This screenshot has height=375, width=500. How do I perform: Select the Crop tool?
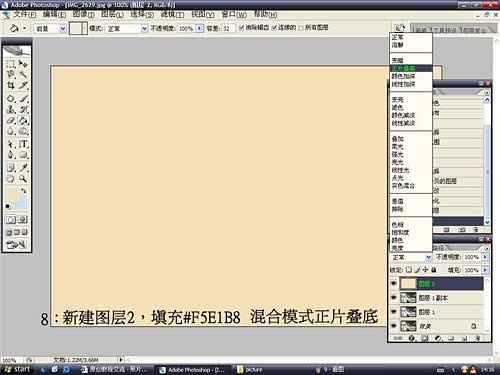coord(11,85)
